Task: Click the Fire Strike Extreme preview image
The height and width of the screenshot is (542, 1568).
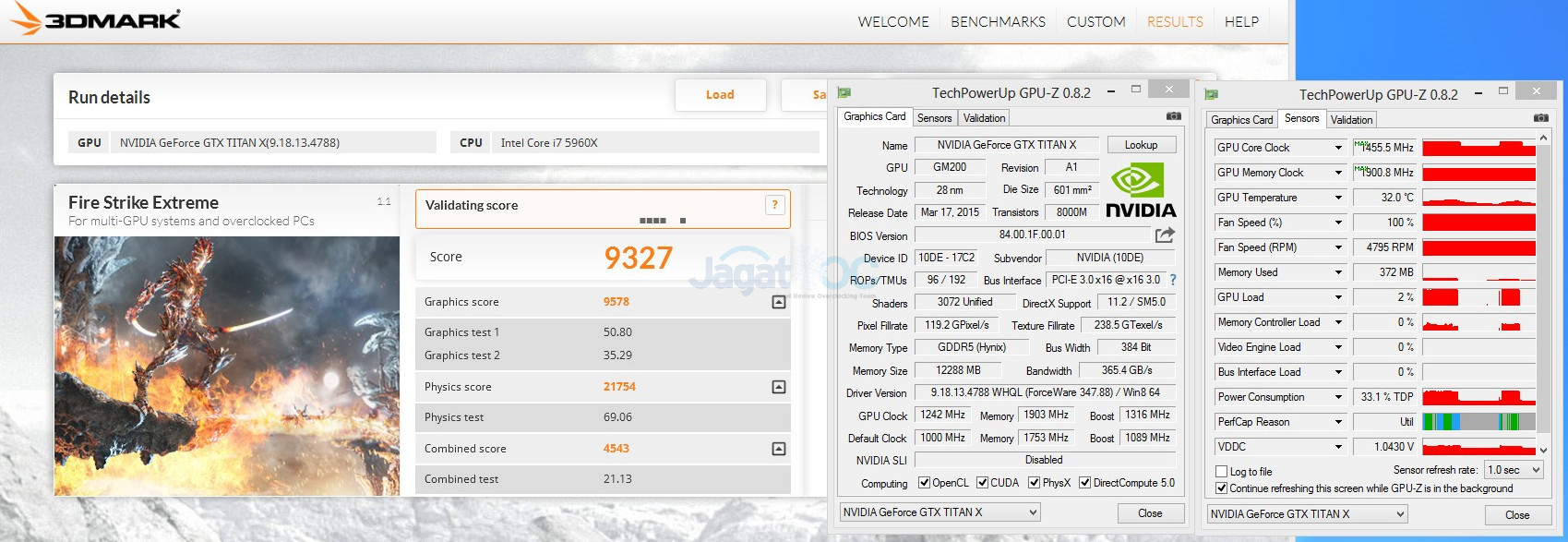Action: coord(227,366)
